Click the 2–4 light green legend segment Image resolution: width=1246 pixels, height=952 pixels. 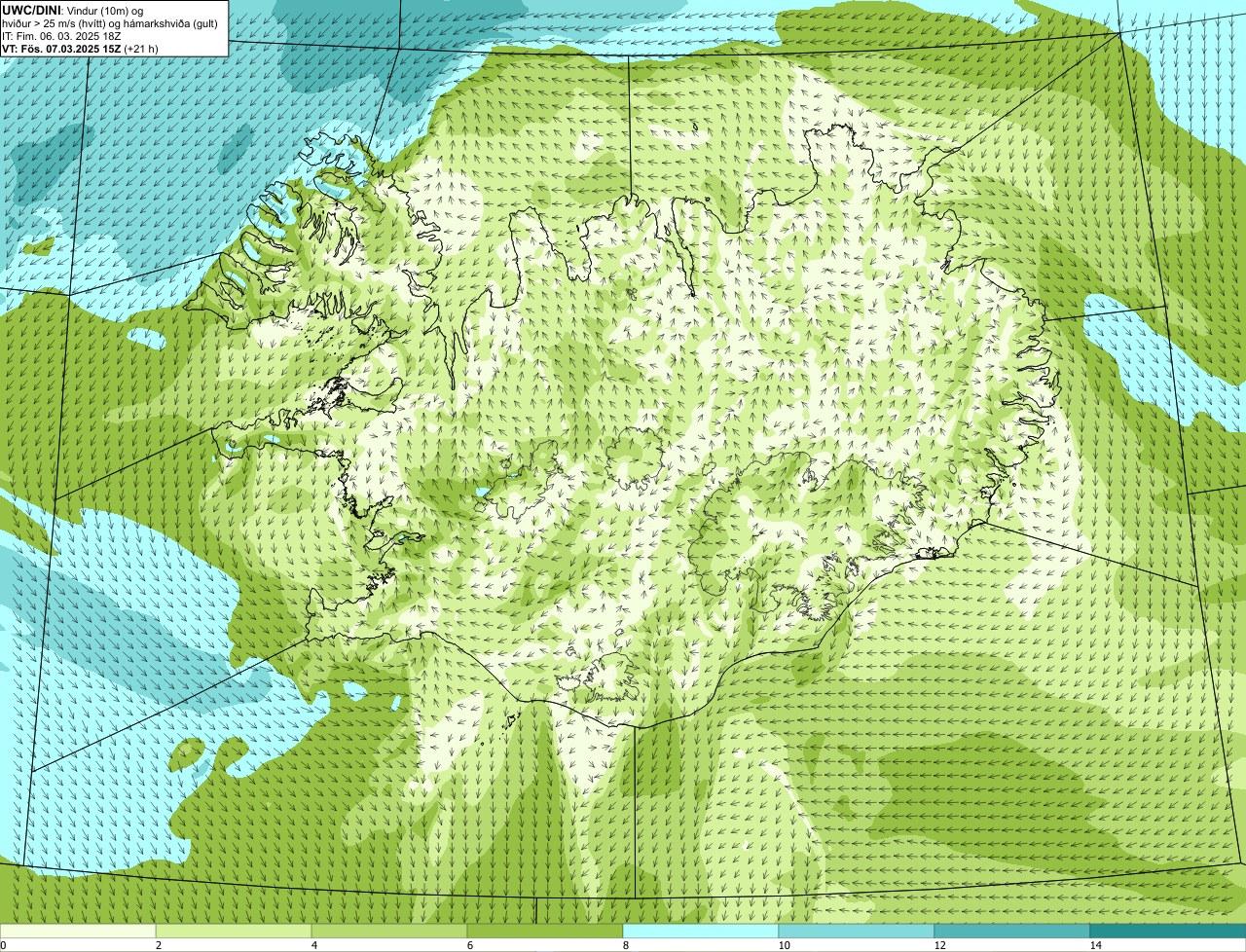pos(234,932)
